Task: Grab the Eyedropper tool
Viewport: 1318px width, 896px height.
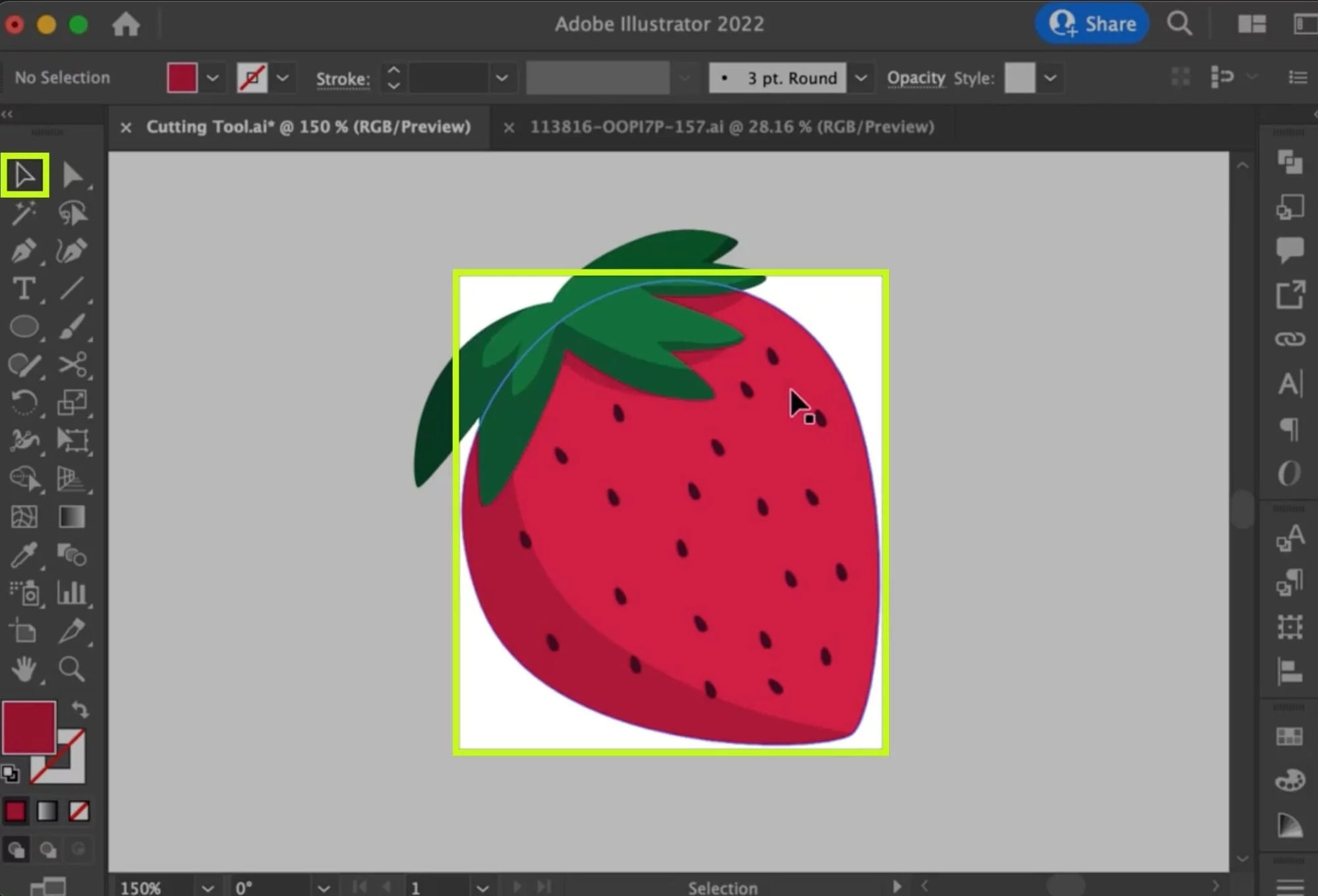Action: (x=24, y=555)
